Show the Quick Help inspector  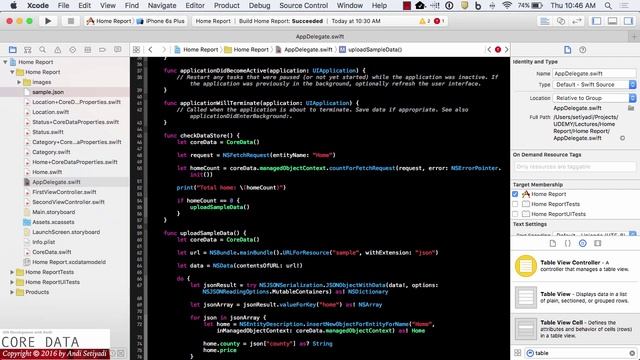point(582,50)
